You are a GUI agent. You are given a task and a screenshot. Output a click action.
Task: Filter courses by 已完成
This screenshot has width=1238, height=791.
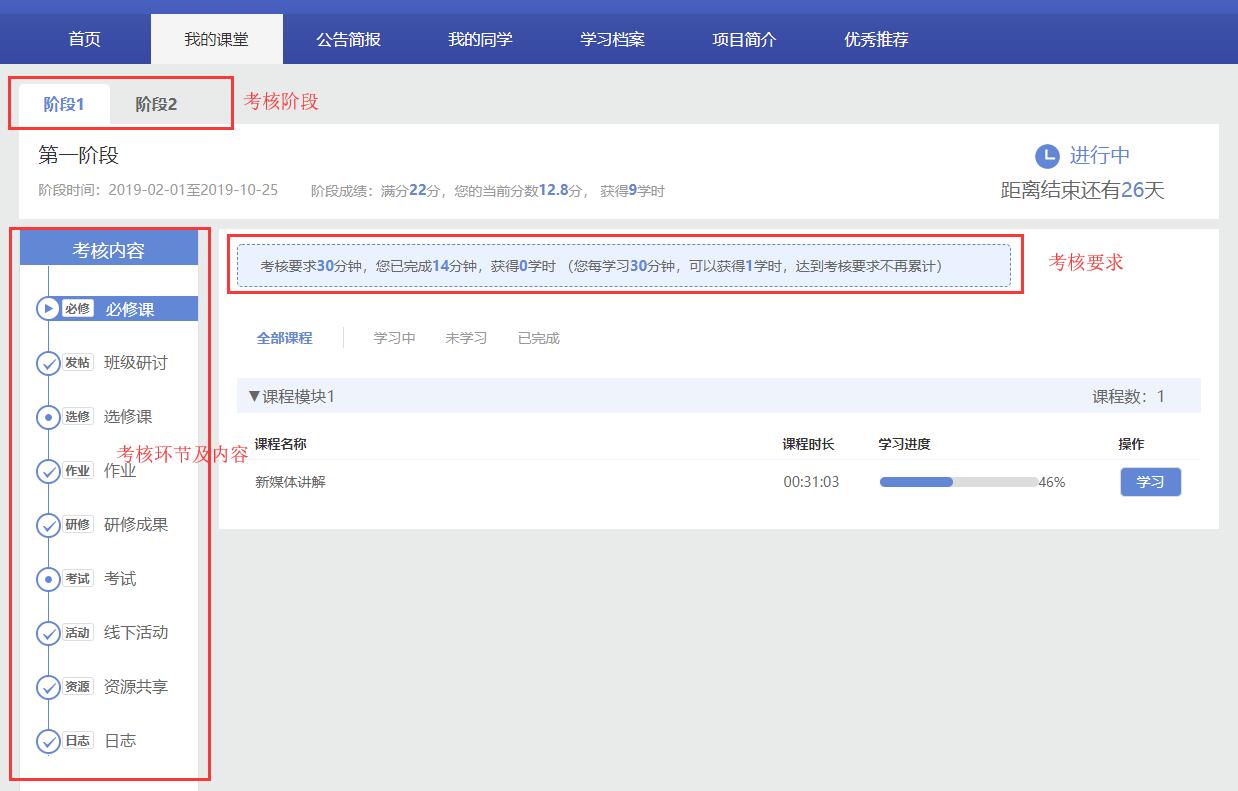(539, 338)
